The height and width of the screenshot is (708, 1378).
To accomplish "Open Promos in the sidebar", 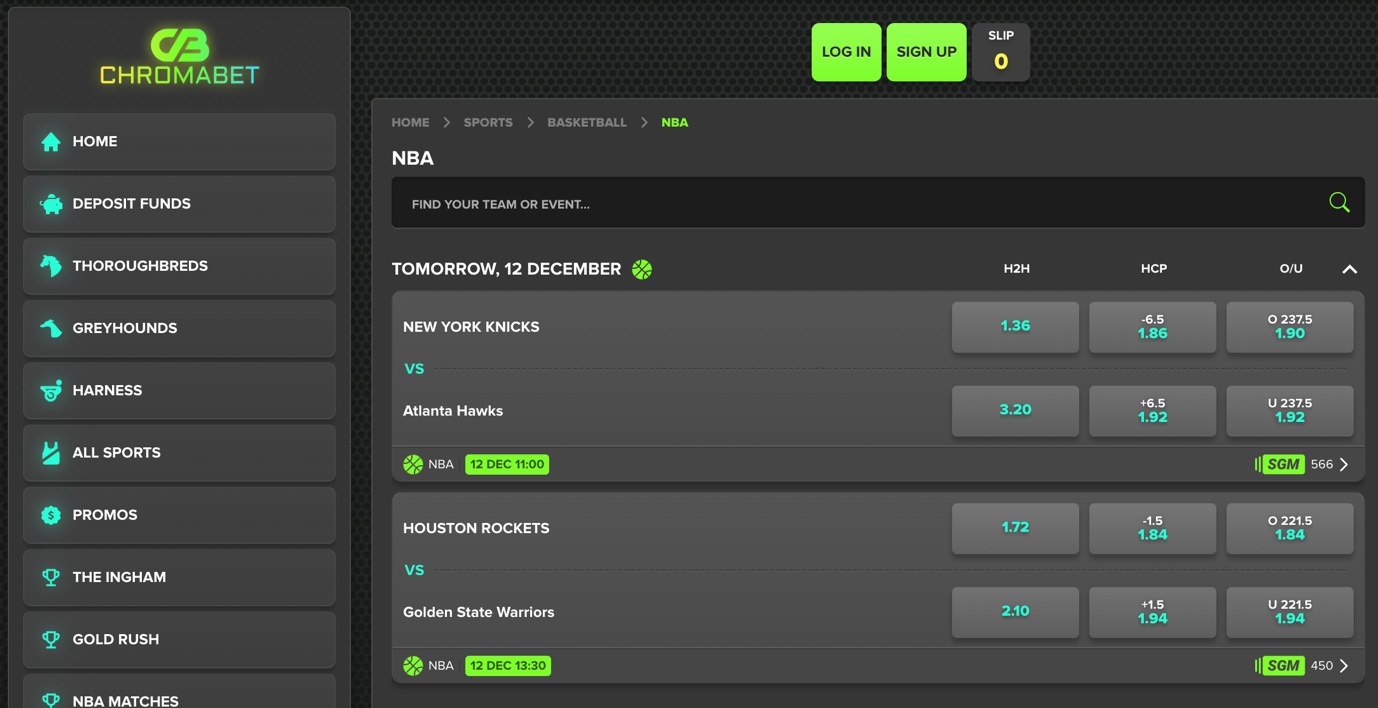I will [179, 515].
